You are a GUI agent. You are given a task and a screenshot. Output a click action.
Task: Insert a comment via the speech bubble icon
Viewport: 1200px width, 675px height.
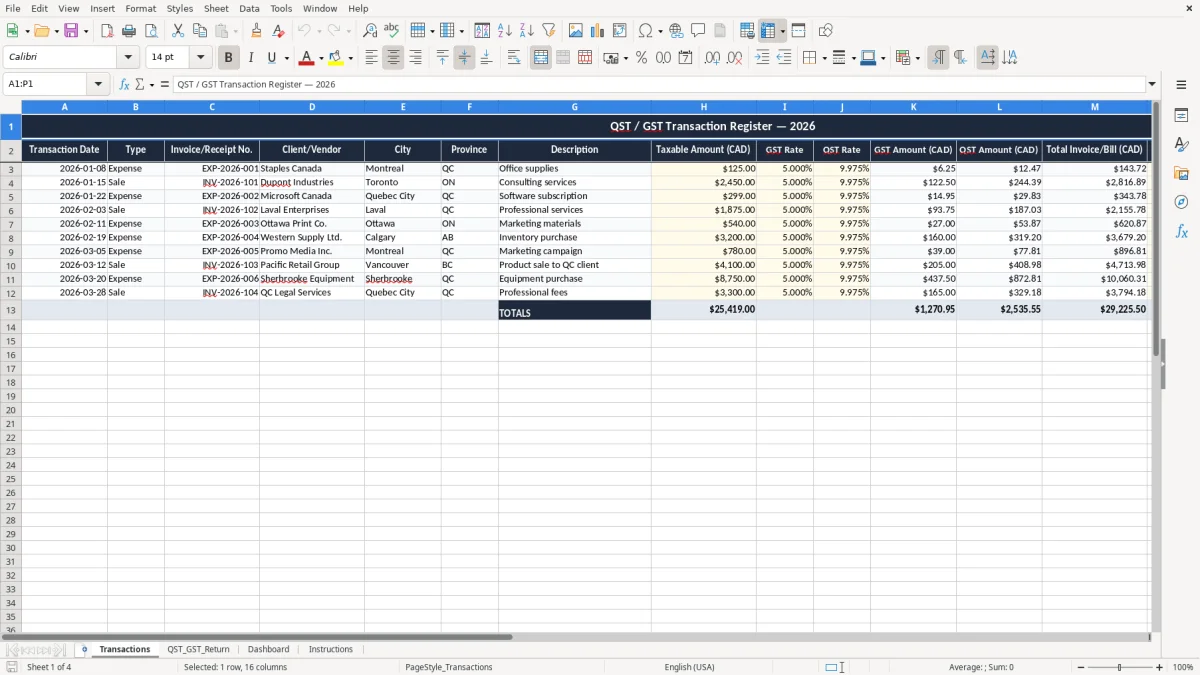(698, 31)
